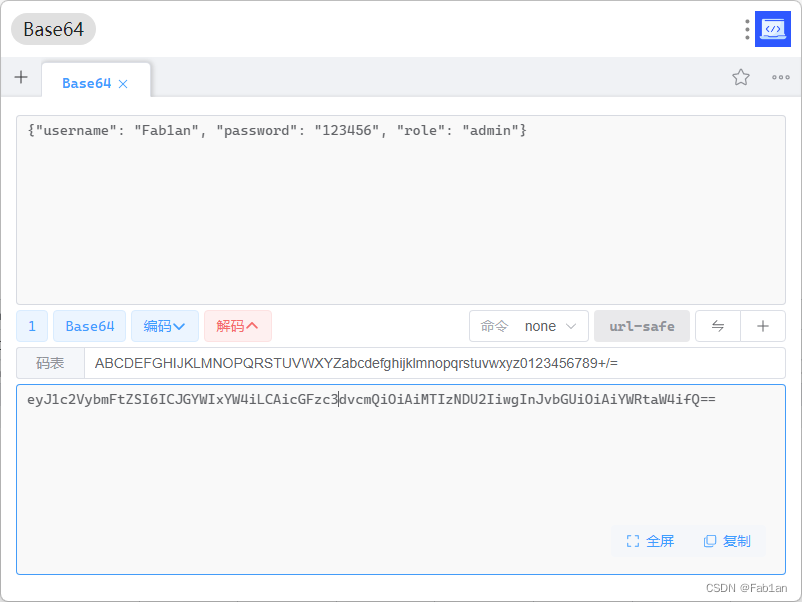This screenshot has width=802, height=602.
Task: Click the 解码 decode button
Action: pos(238,326)
